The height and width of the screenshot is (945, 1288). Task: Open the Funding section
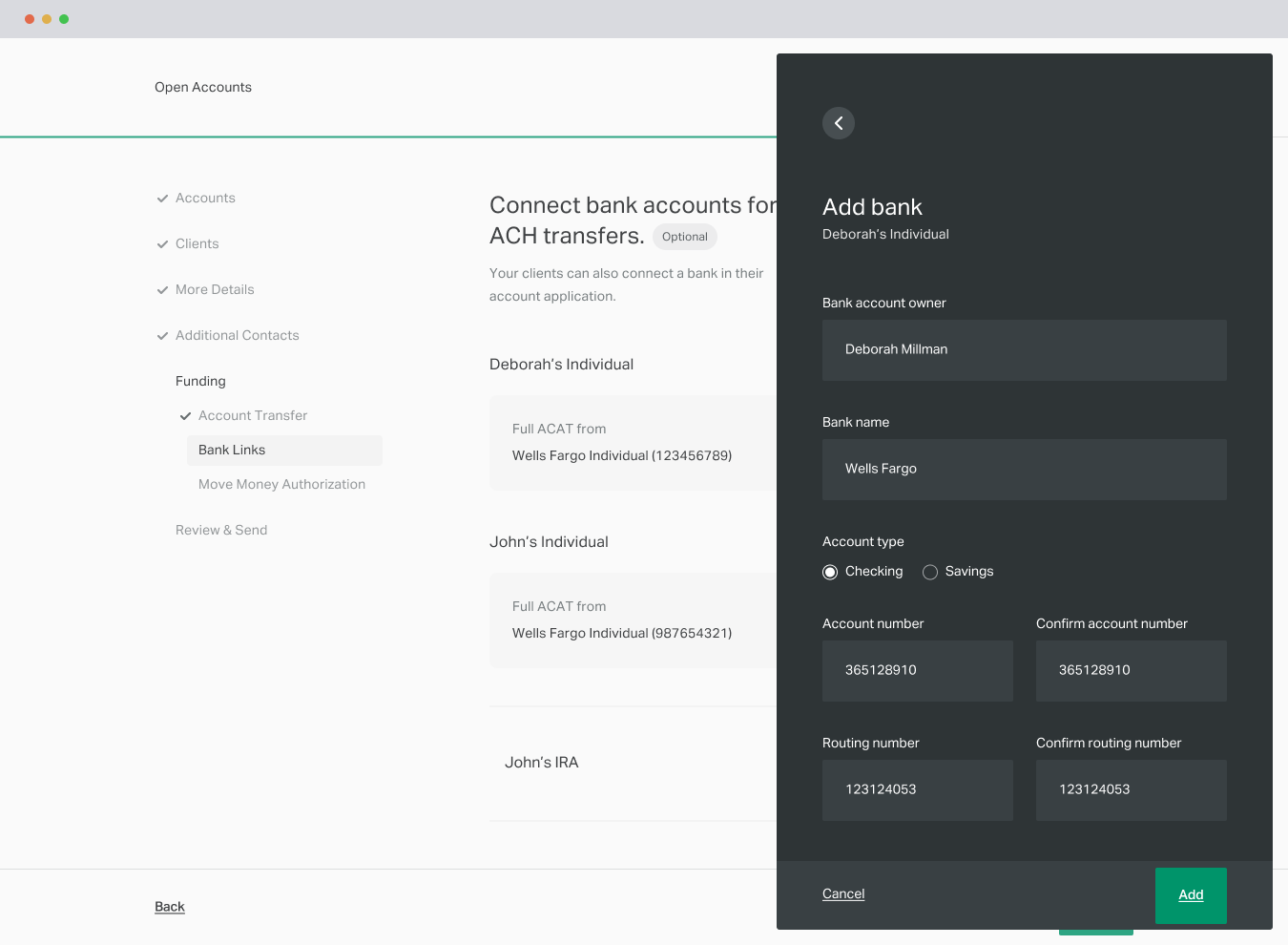(200, 381)
